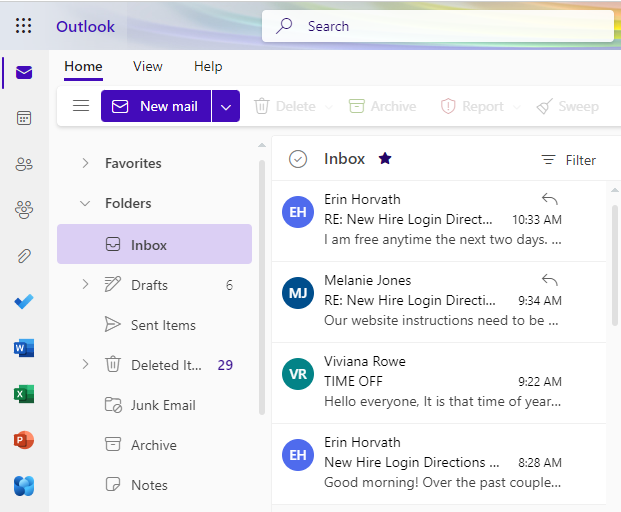Open Erin Horvath's 10:33 AM email
The image size is (621, 512).
[x=439, y=221]
